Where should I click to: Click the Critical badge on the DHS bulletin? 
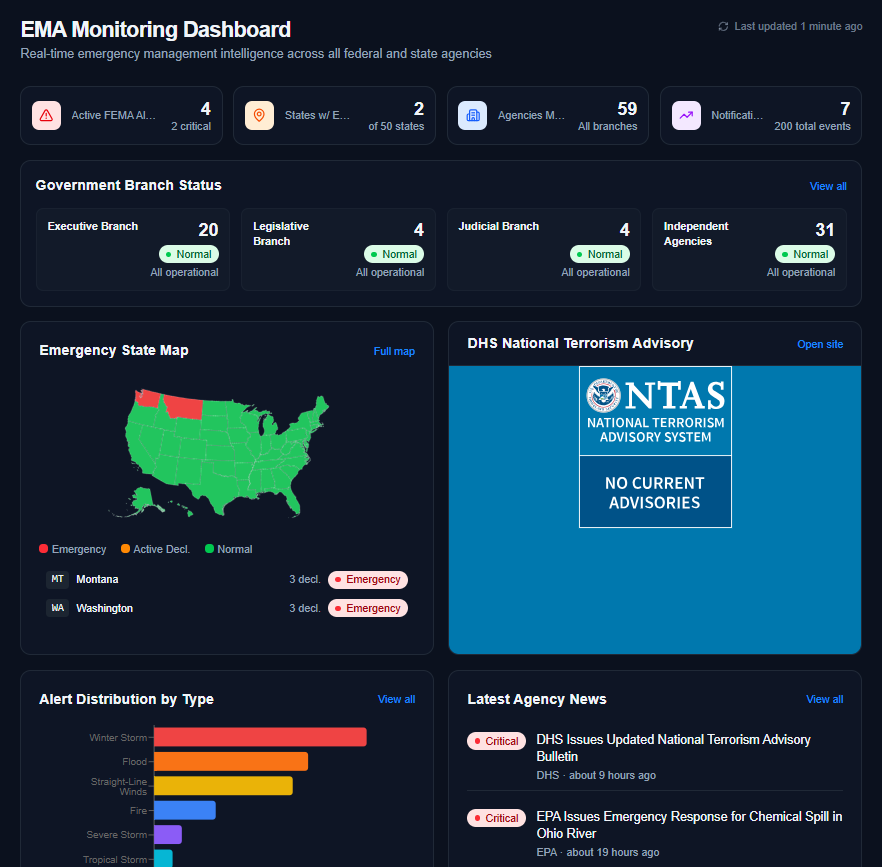point(496,741)
